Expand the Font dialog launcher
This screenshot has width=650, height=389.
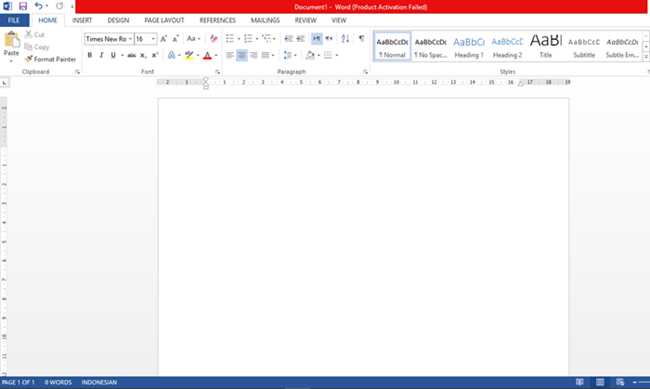tap(217, 72)
